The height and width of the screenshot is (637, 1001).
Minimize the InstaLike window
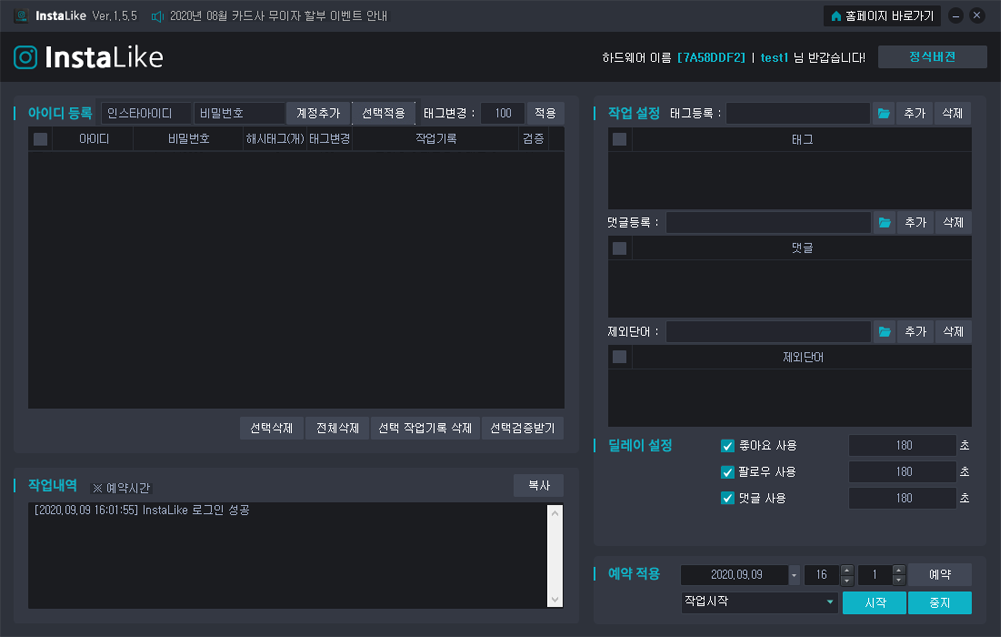(956, 16)
